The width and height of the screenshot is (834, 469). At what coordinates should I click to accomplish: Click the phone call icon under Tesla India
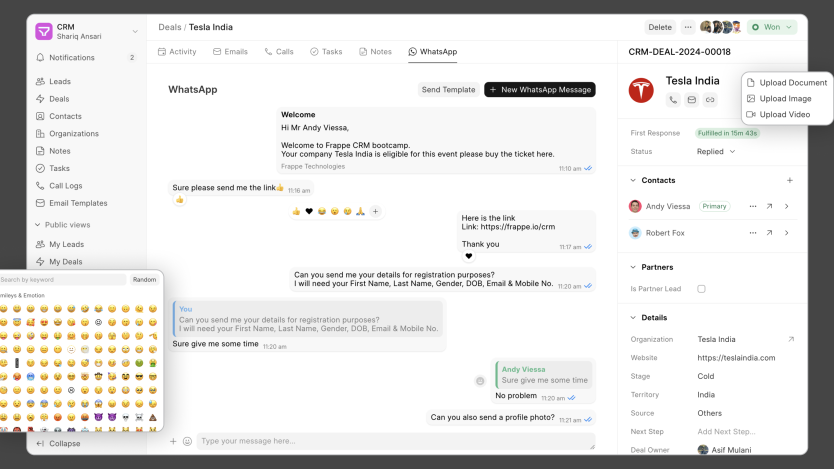pos(673,99)
